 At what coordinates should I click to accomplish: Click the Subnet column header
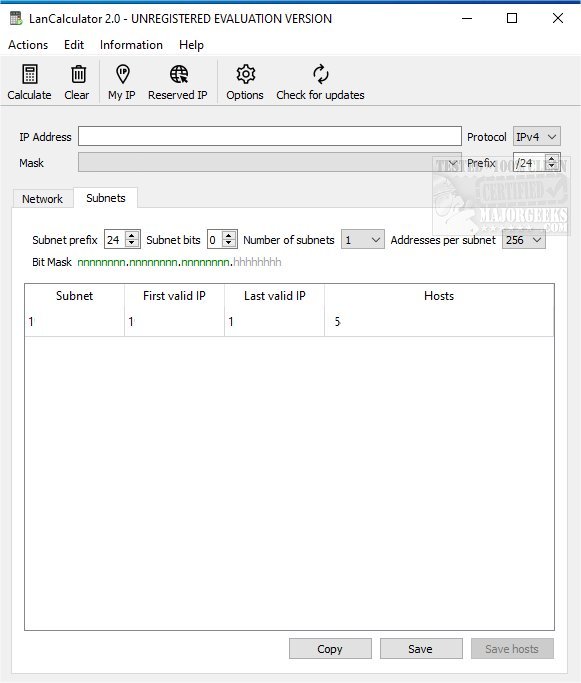[x=74, y=296]
